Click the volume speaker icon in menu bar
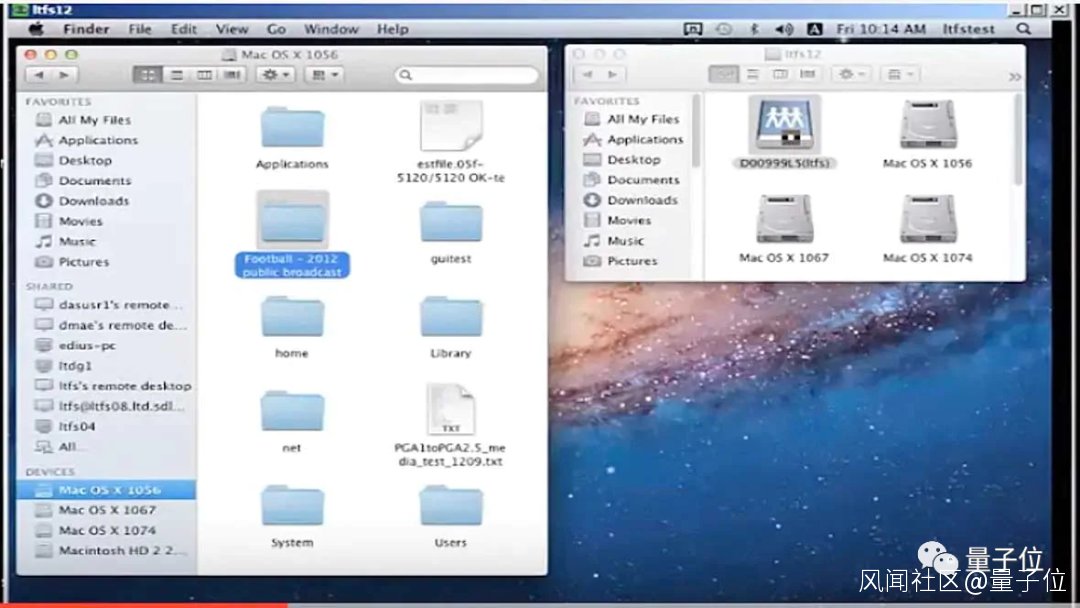 [784, 29]
